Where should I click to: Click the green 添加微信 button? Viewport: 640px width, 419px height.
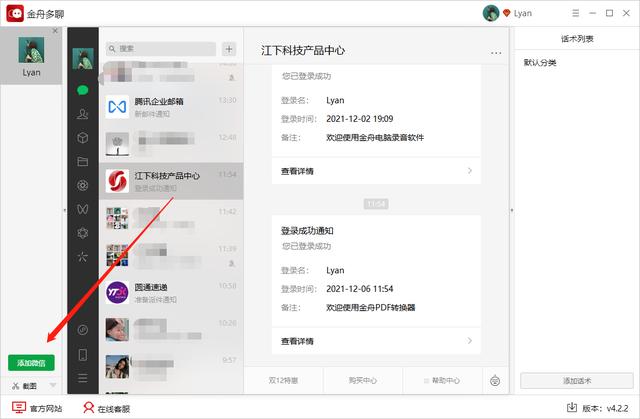pyautogui.click(x=32, y=362)
